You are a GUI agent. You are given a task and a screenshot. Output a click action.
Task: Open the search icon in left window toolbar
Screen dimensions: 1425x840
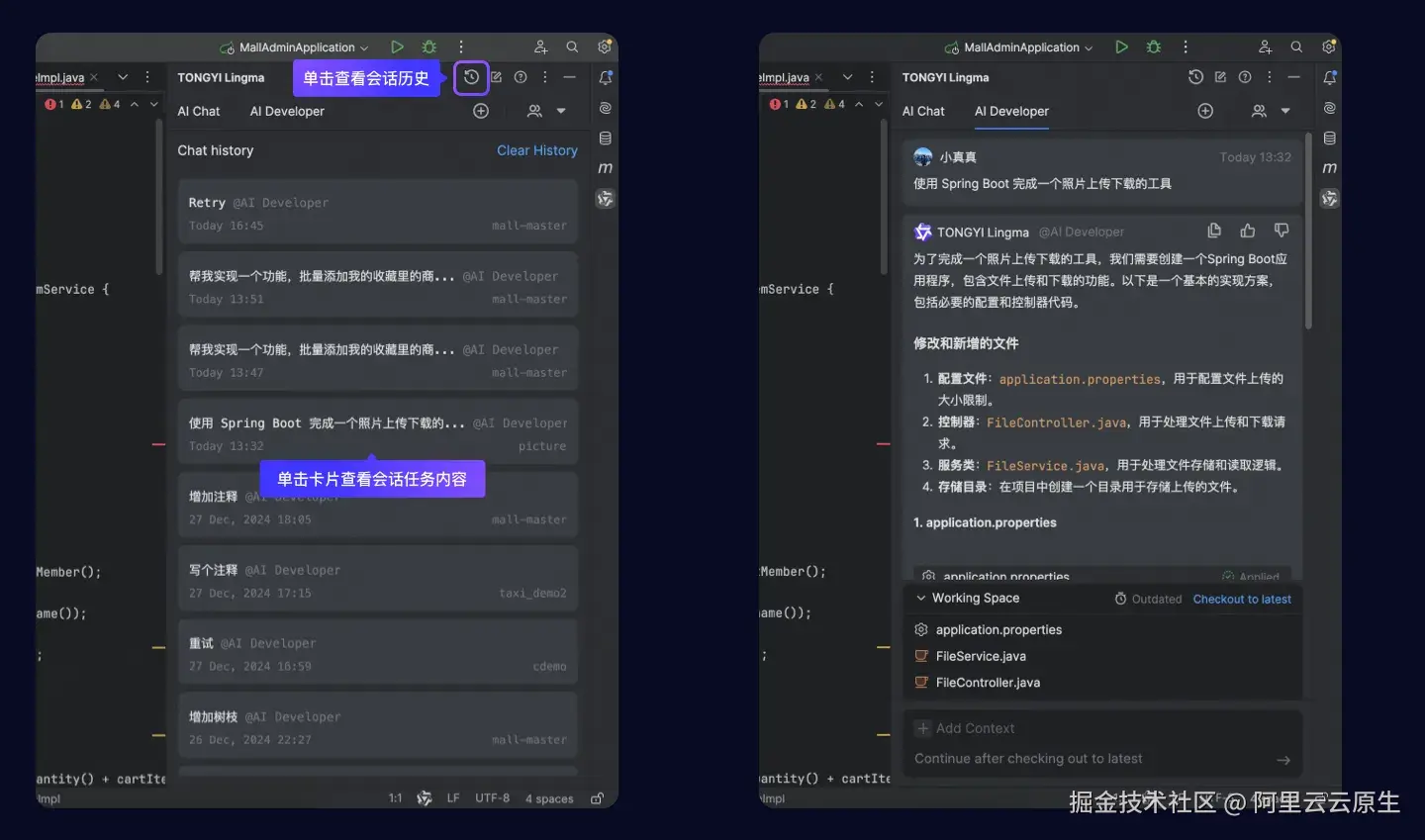point(572,47)
